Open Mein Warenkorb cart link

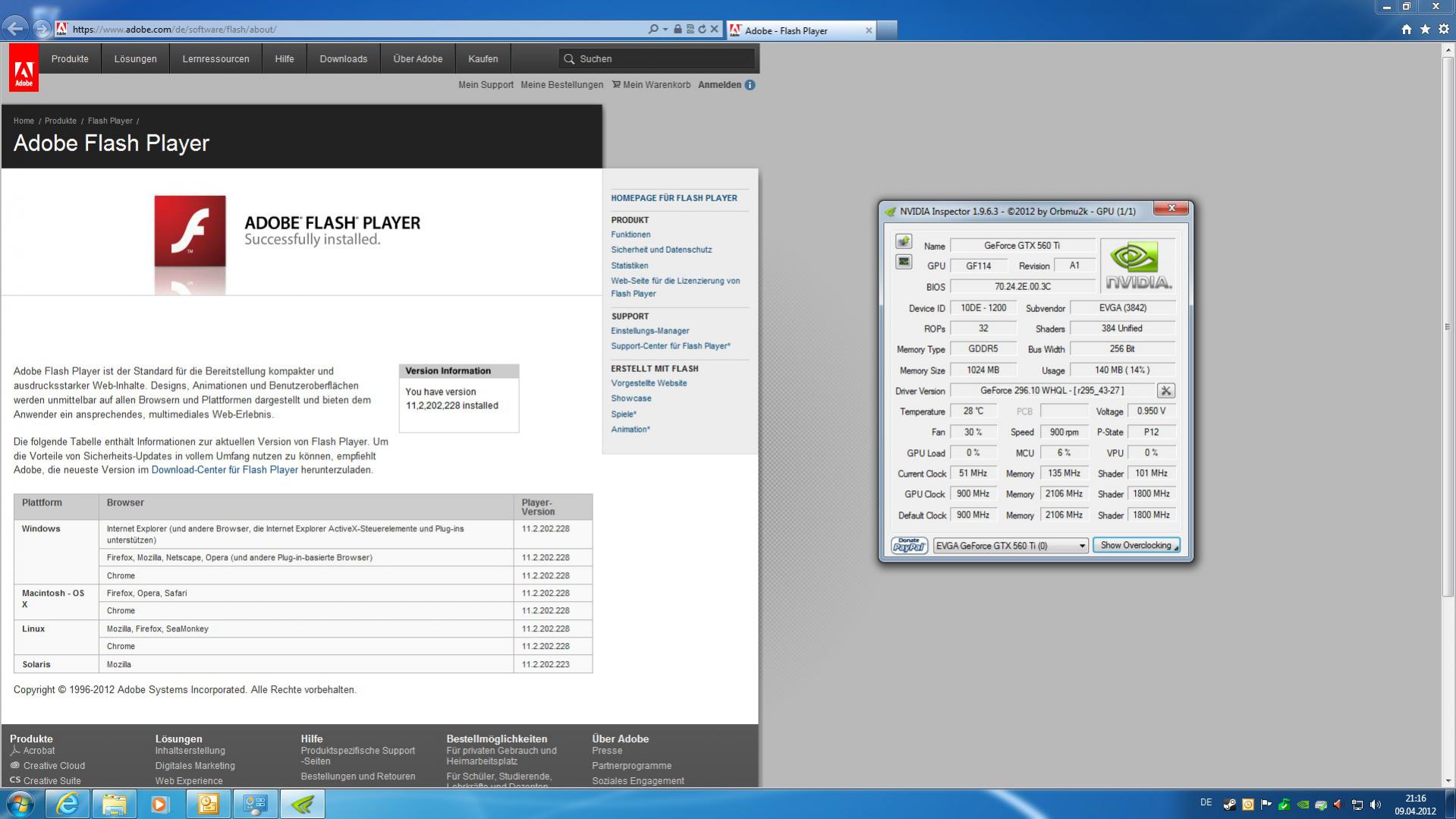(x=652, y=85)
